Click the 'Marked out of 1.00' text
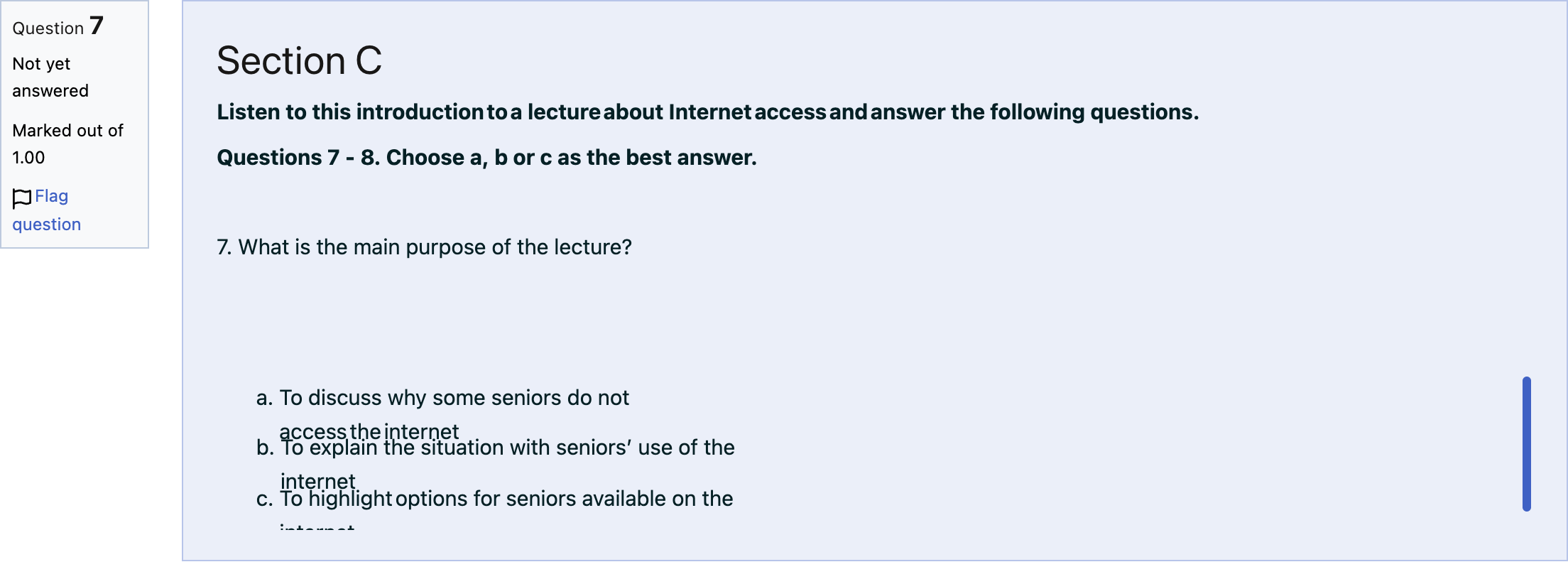 point(67,144)
